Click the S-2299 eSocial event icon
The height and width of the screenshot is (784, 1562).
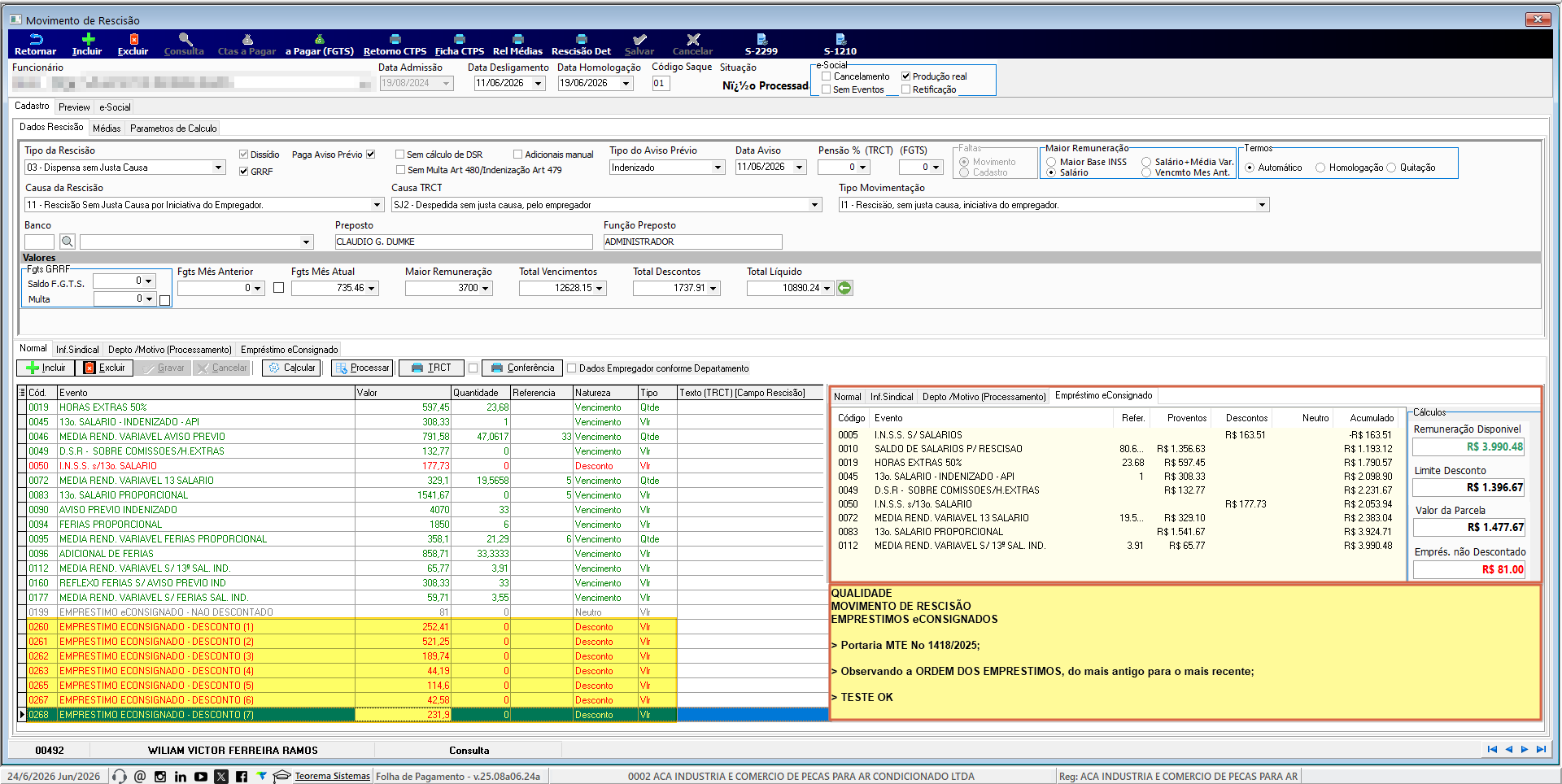tap(761, 44)
